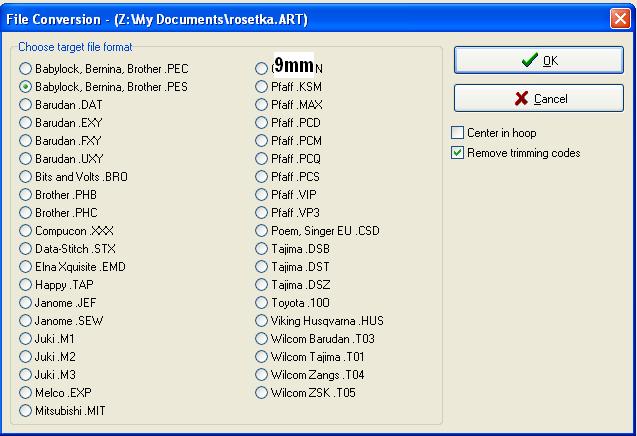Select the Pfaff .PCS format
637x436 pixels.
coord(261,177)
